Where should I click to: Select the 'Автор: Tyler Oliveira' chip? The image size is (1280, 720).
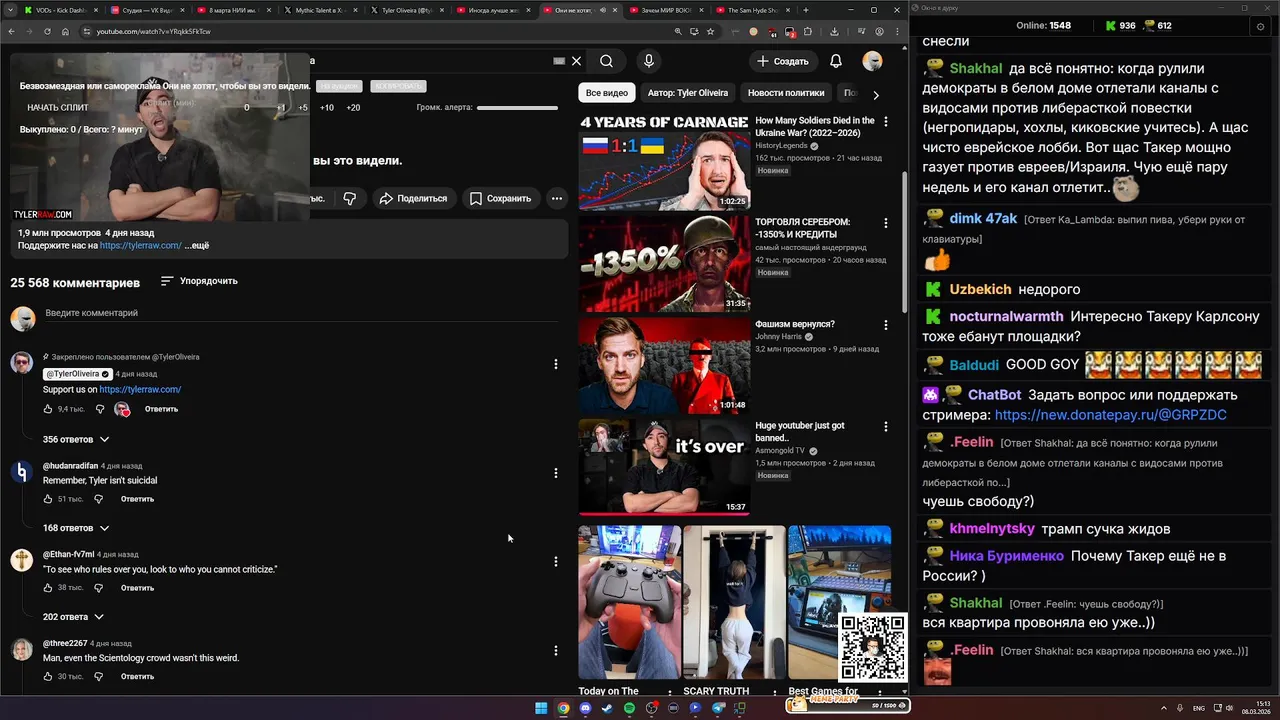coord(688,93)
